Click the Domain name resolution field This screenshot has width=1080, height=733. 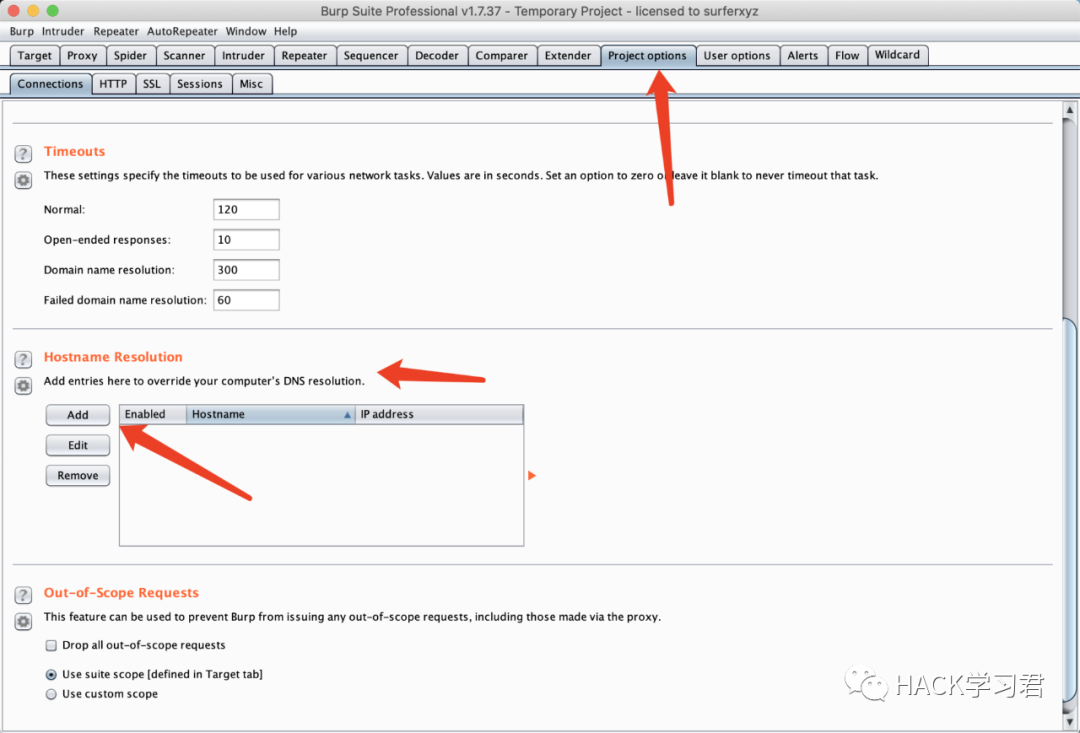tap(246, 270)
